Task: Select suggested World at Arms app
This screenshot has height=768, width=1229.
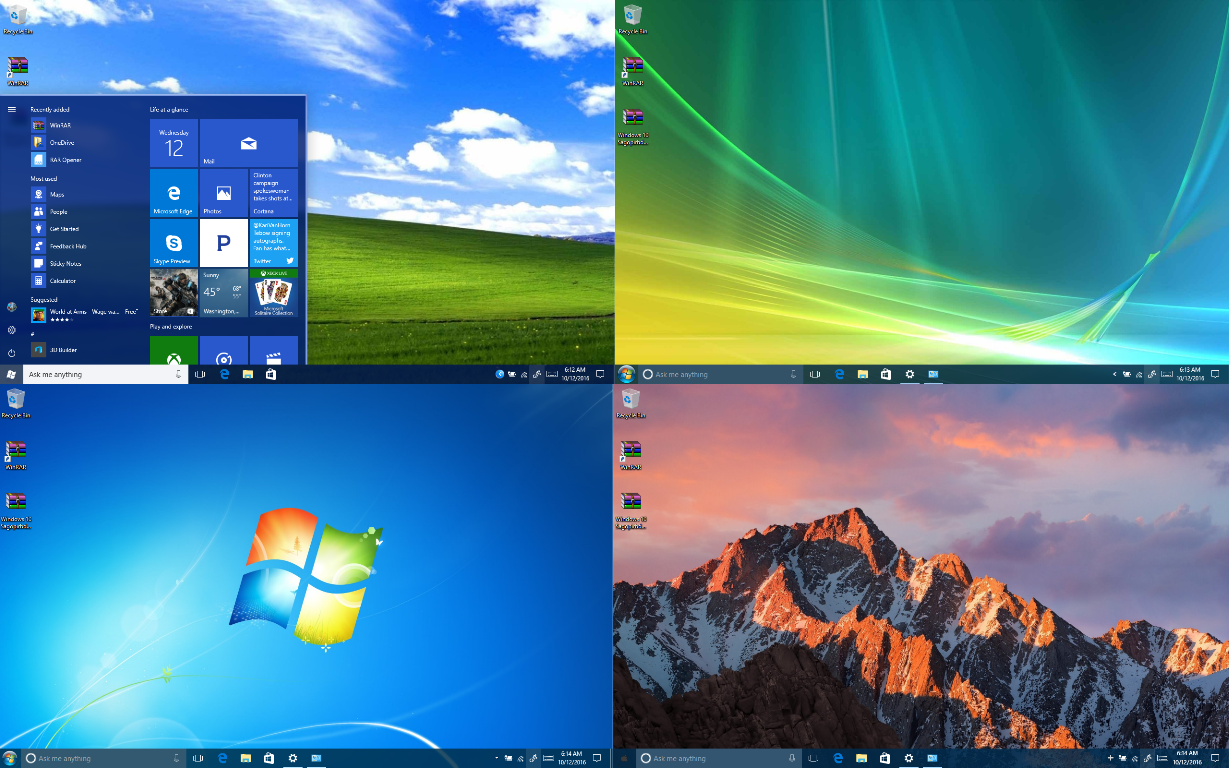Action: tap(85, 315)
